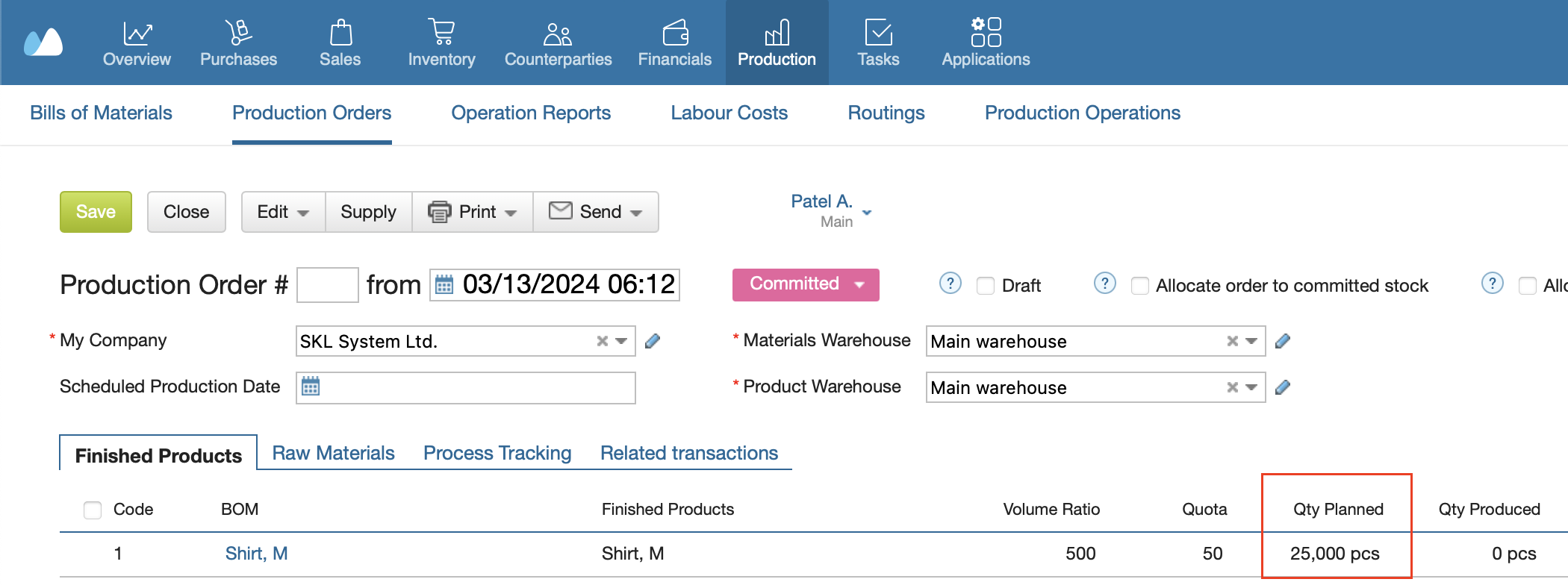Open the Process Tracking tab
Viewport: 1568px width, 585px height.
tap(497, 453)
